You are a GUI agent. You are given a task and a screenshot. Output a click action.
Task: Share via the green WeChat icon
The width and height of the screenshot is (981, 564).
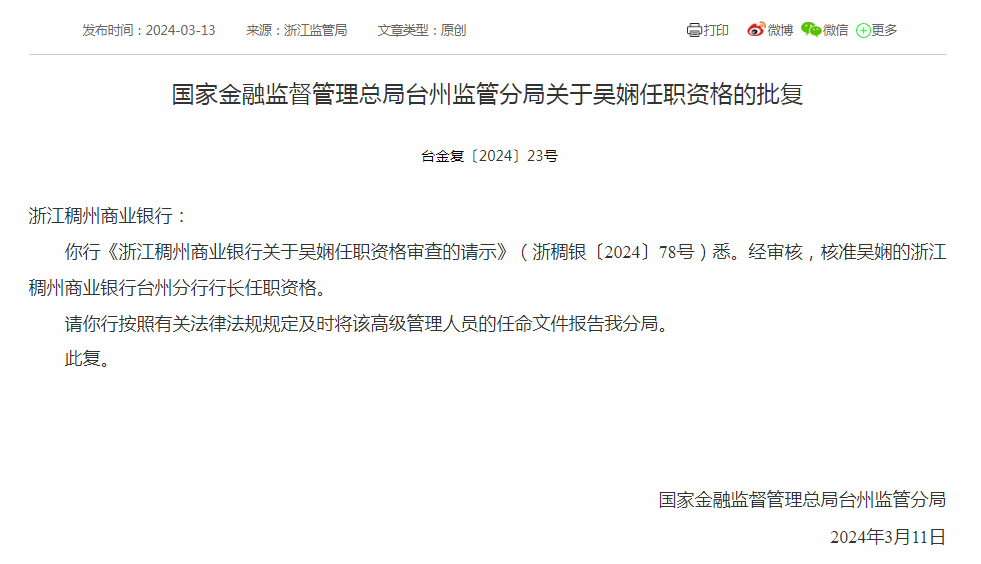coord(811,29)
